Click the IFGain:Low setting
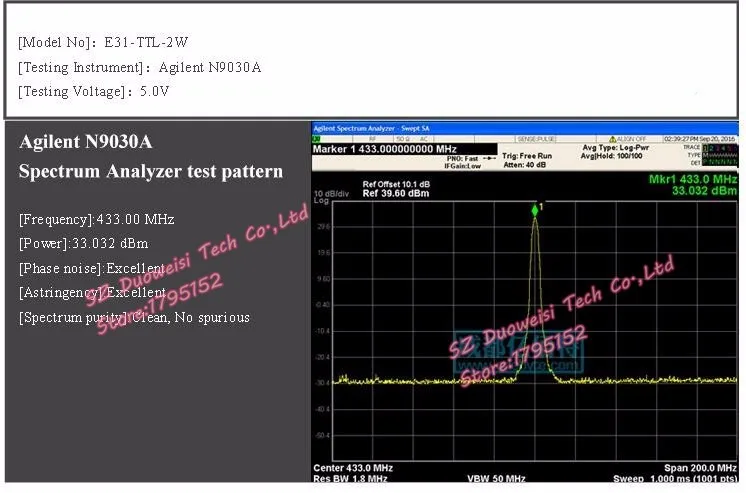The image size is (746, 493). pyautogui.click(x=462, y=166)
